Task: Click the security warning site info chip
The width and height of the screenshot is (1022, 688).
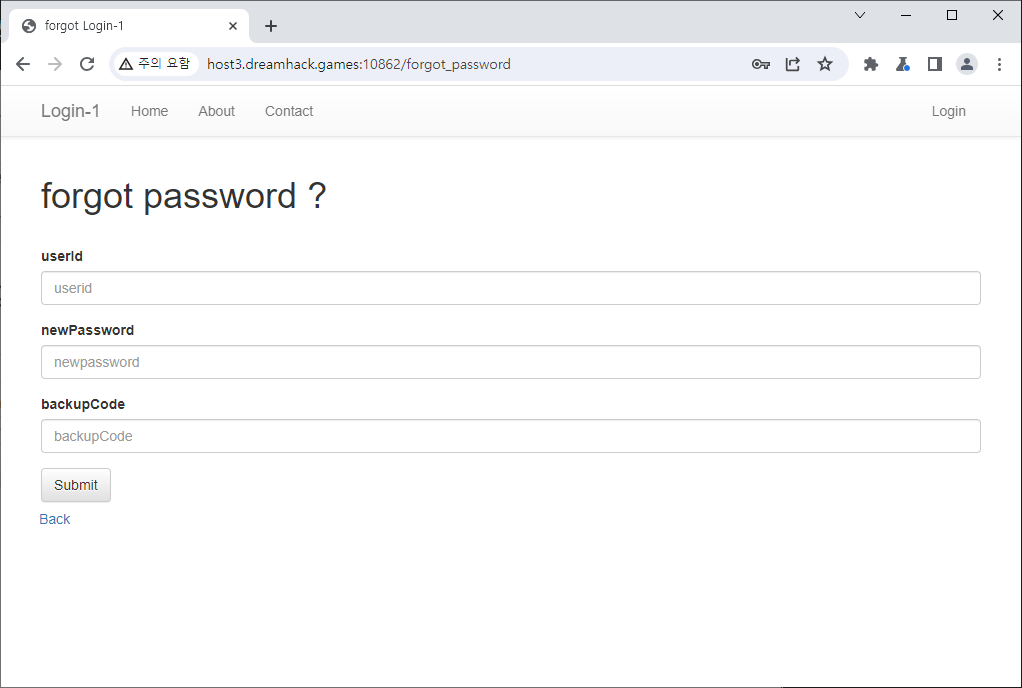Action: (154, 64)
